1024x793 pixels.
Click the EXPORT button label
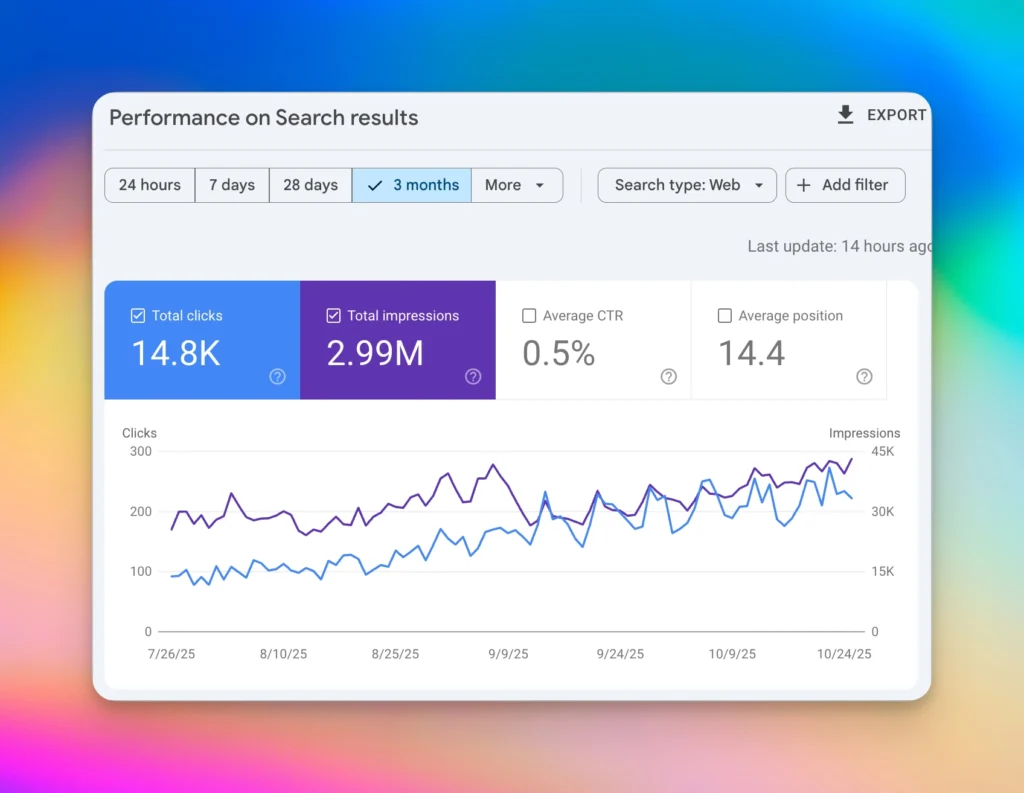[x=896, y=115]
